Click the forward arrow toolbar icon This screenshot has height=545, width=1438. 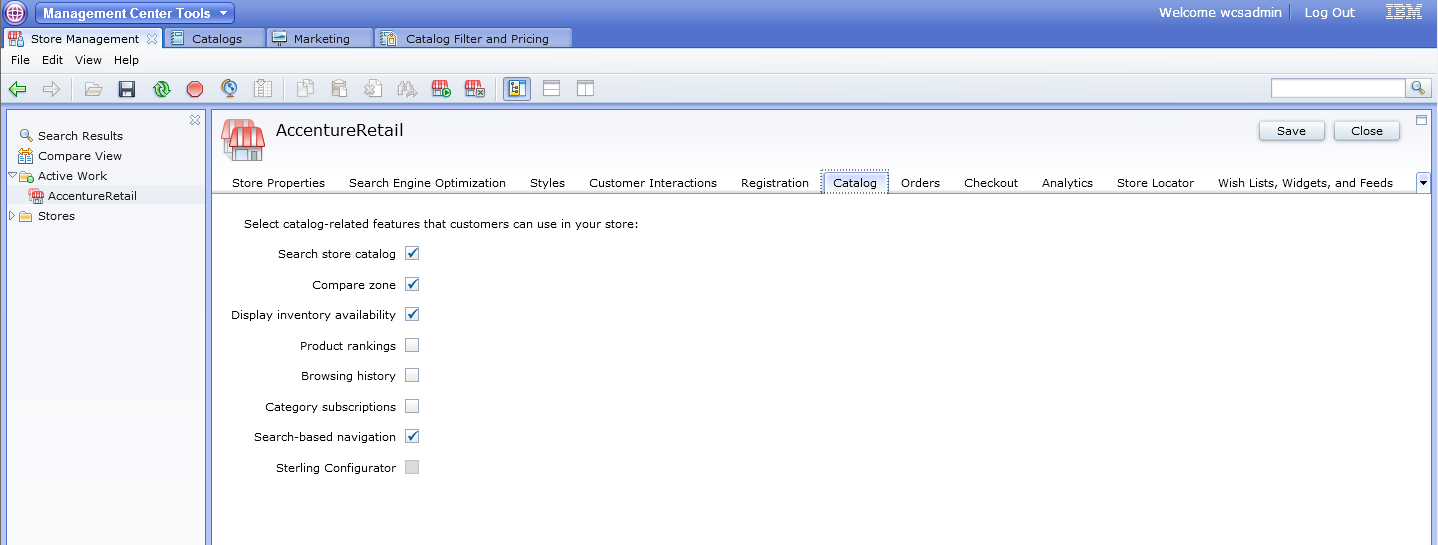click(x=51, y=89)
